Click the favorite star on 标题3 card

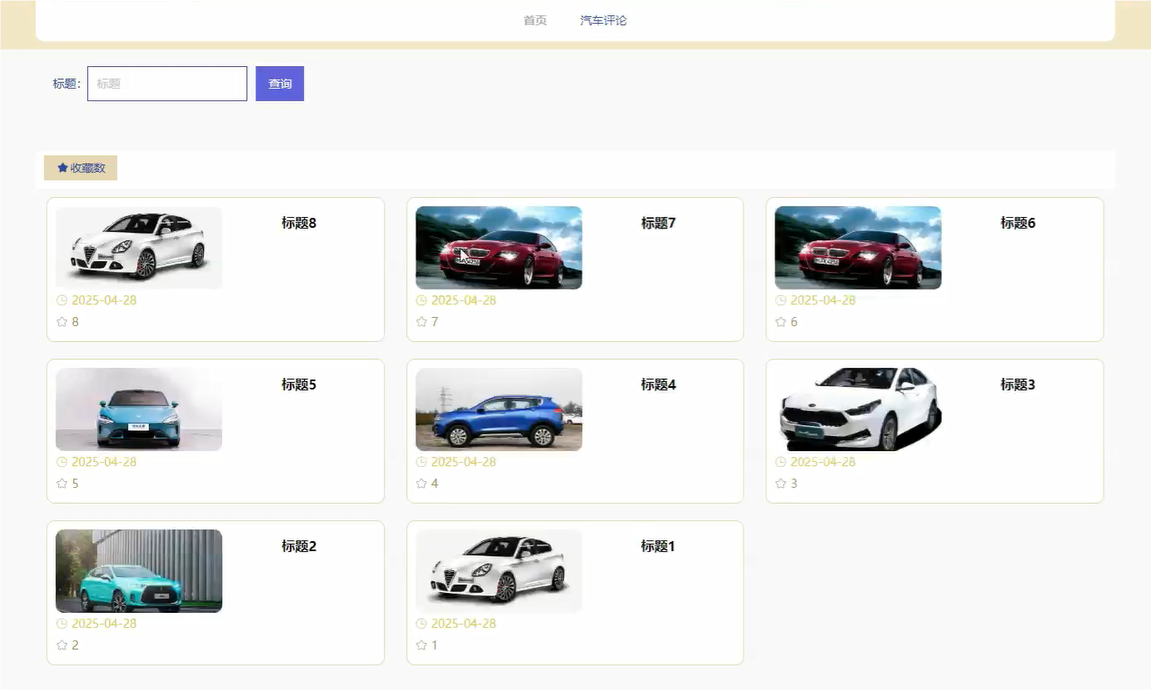[780, 483]
